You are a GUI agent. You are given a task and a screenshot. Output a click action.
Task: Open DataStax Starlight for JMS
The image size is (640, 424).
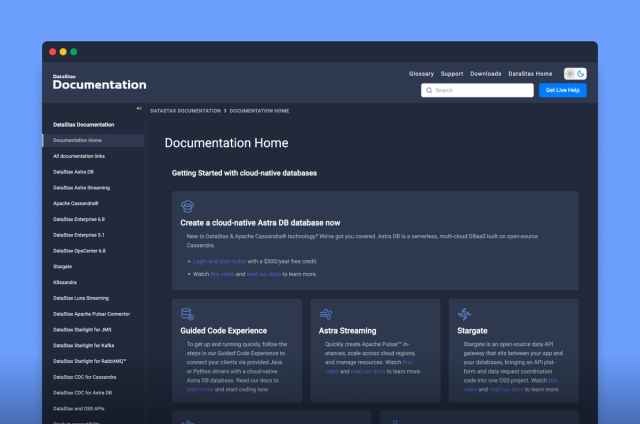click(x=82, y=330)
